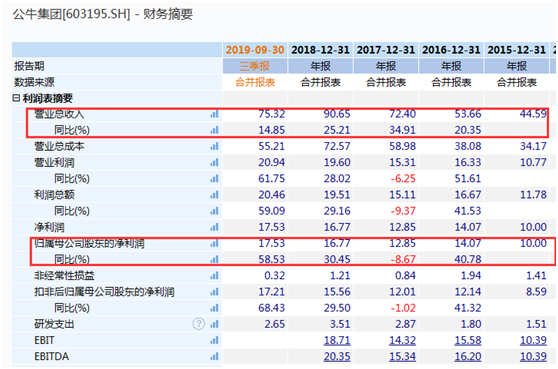The height and width of the screenshot is (369, 558).
Task: Select 研发支出 value 2.65
Action: click(274, 324)
